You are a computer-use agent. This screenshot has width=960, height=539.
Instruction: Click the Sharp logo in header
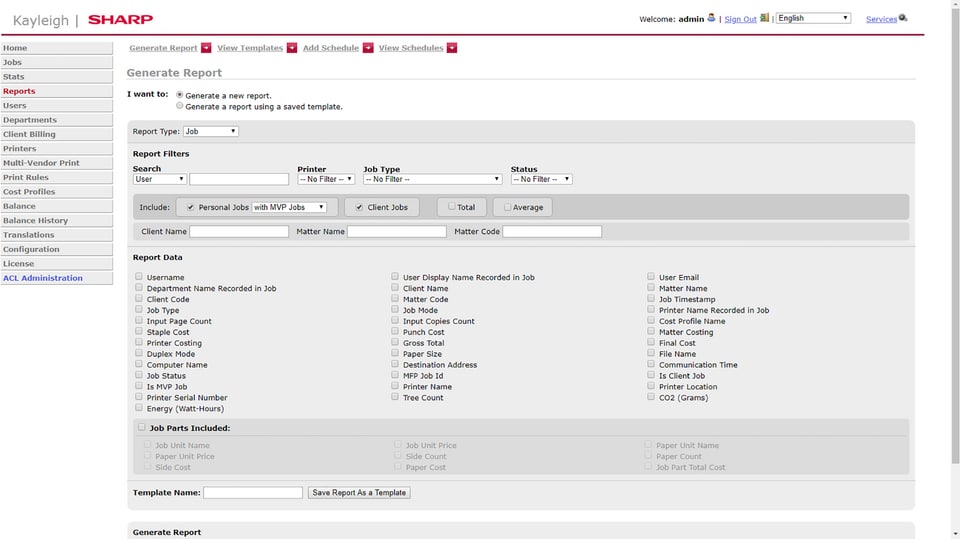pyautogui.click(x=120, y=20)
